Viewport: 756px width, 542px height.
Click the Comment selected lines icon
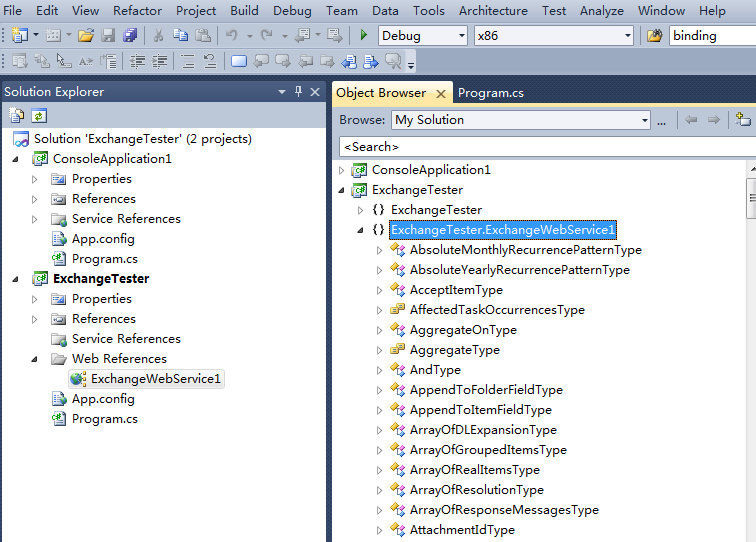coord(188,61)
